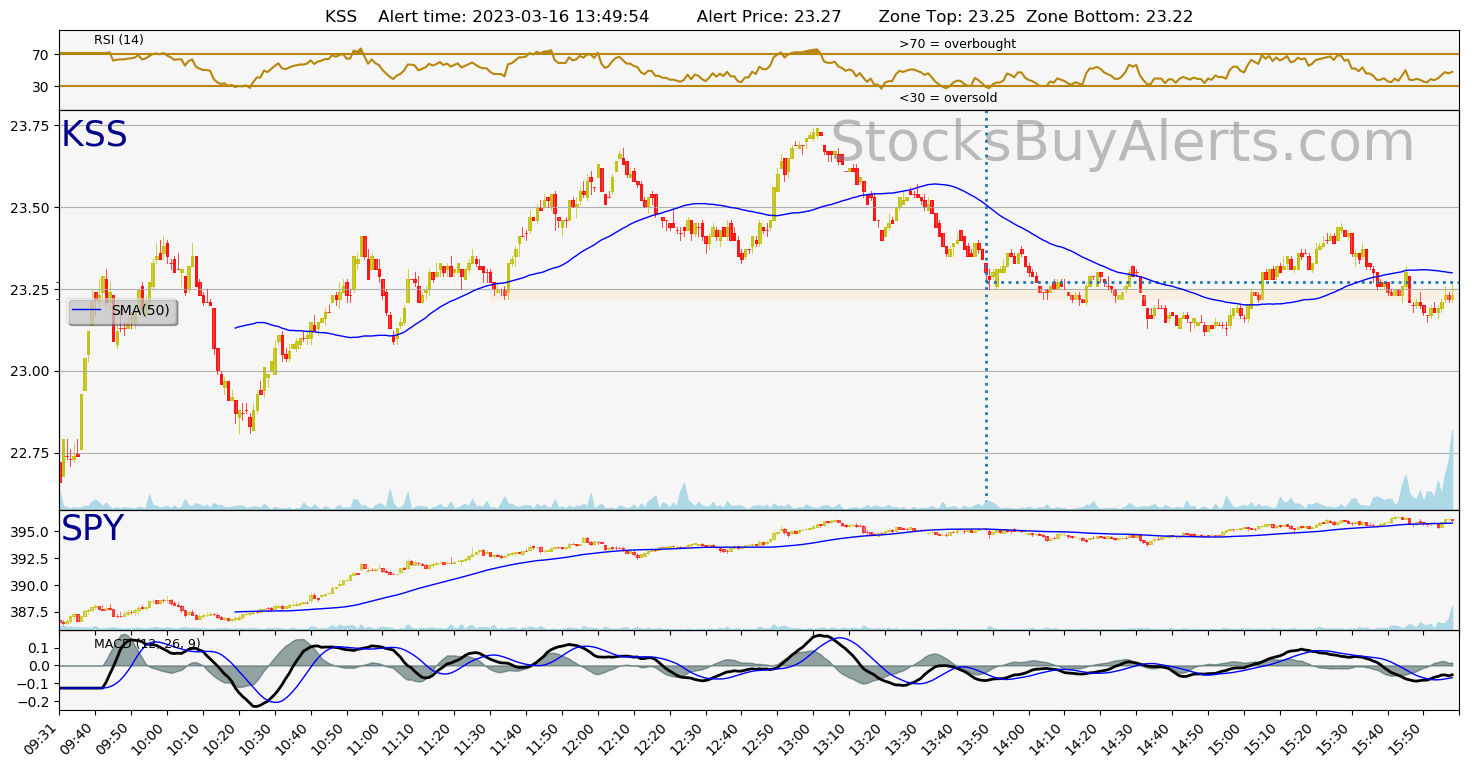Click the MACD (12, 26, 9) indicator label

coord(147,644)
